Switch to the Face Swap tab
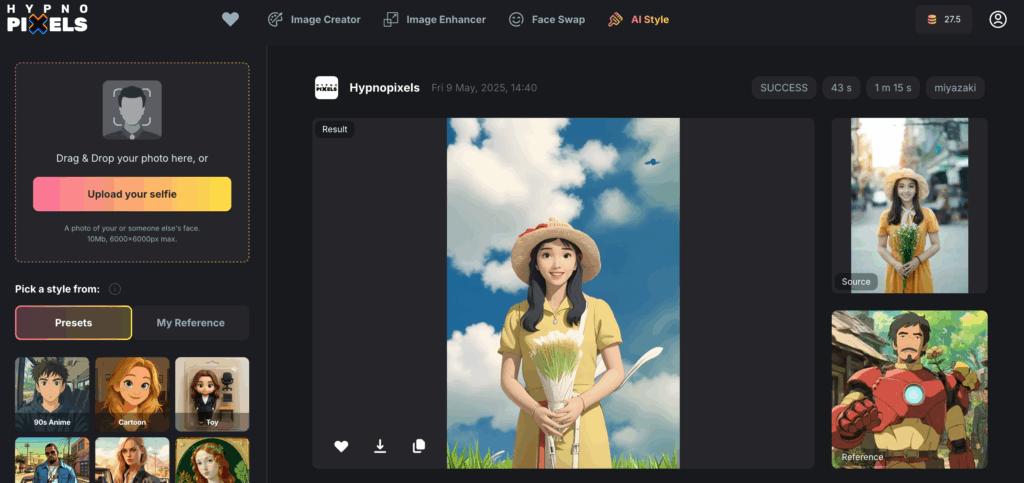 point(547,20)
